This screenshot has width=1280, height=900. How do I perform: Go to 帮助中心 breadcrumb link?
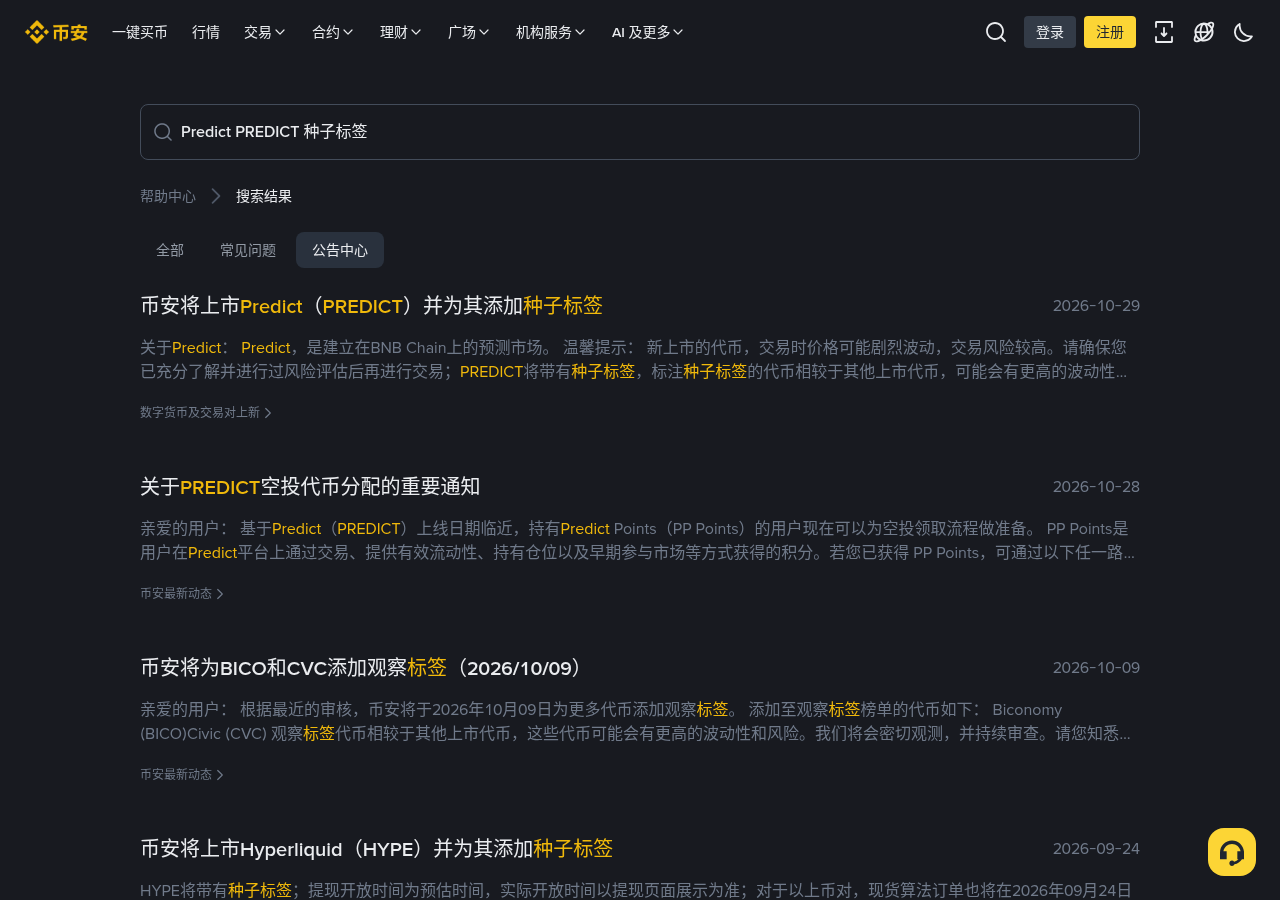tap(168, 196)
